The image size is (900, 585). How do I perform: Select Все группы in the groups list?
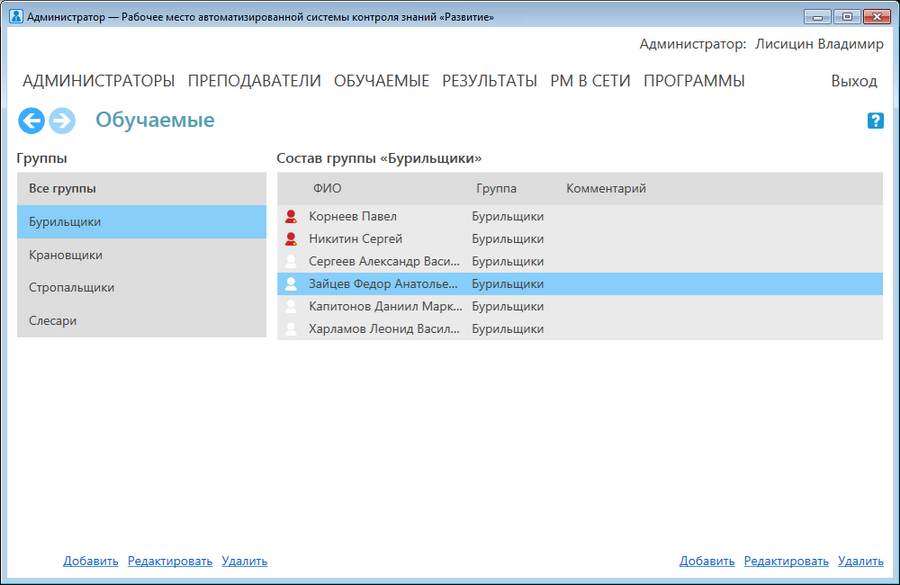(x=142, y=188)
